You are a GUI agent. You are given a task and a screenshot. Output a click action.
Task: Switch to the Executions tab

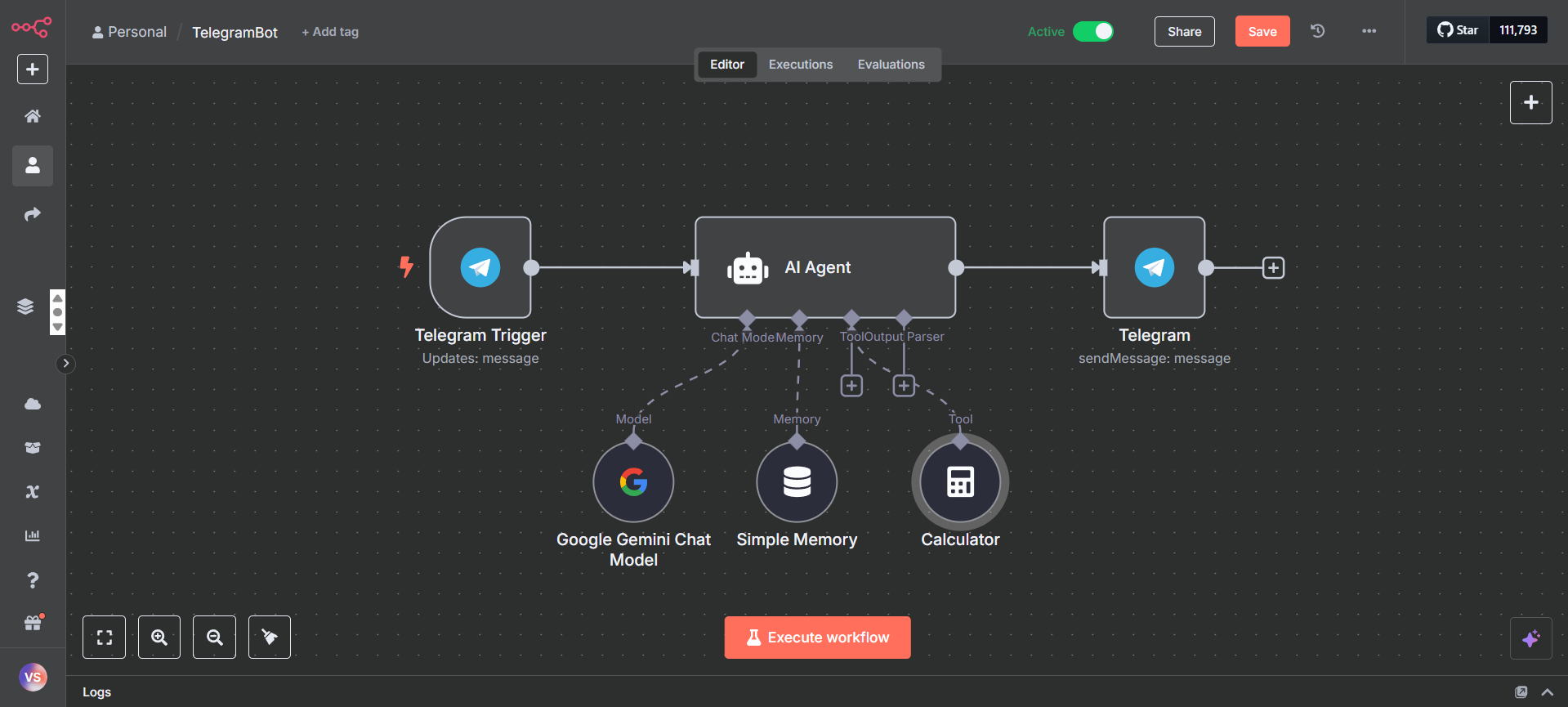click(x=801, y=65)
